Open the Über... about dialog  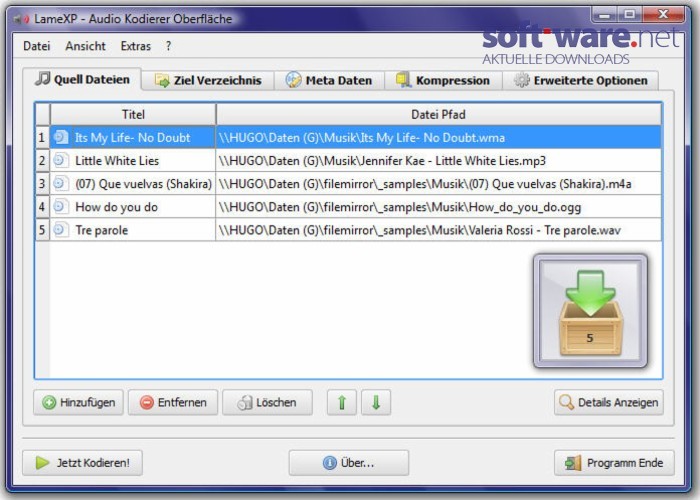tap(349, 463)
